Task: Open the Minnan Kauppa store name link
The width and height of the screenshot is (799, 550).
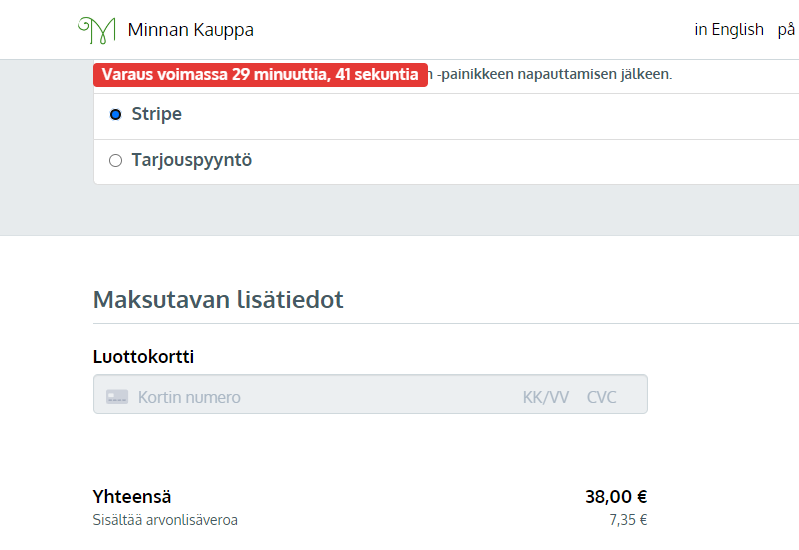Action: tap(190, 30)
